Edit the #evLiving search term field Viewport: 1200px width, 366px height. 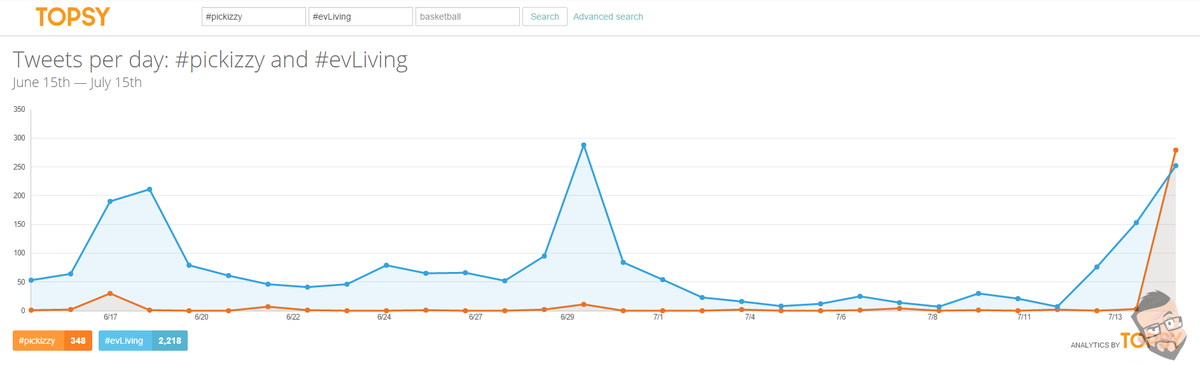[360, 17]
